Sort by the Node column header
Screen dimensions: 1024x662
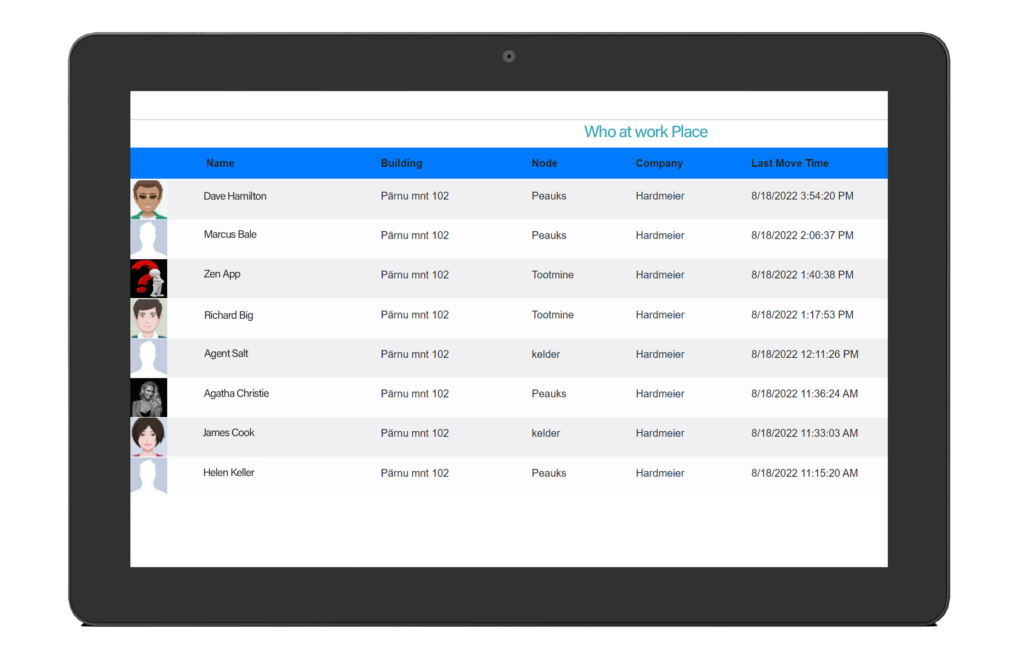coord(544,163)
